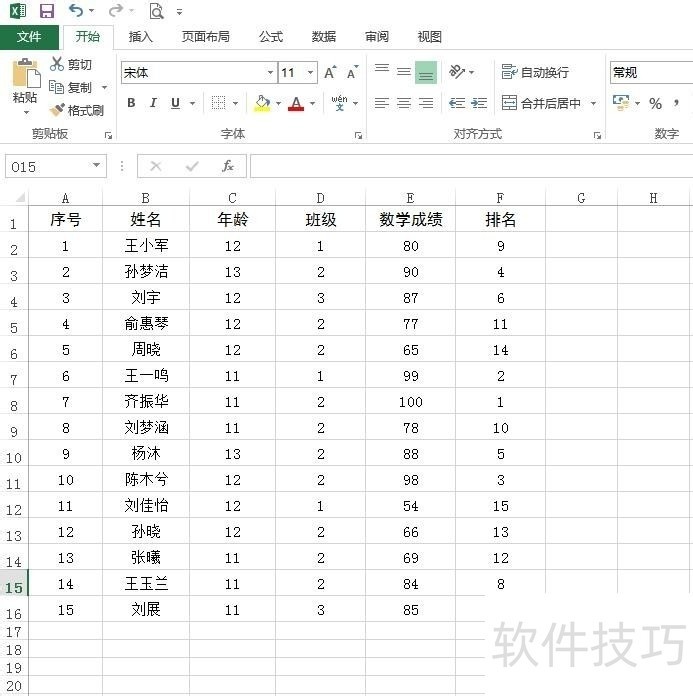Click the Cut (剪切) scissors icon
Viewport: 693px width, 696px height.
click(x=57, y=64)
